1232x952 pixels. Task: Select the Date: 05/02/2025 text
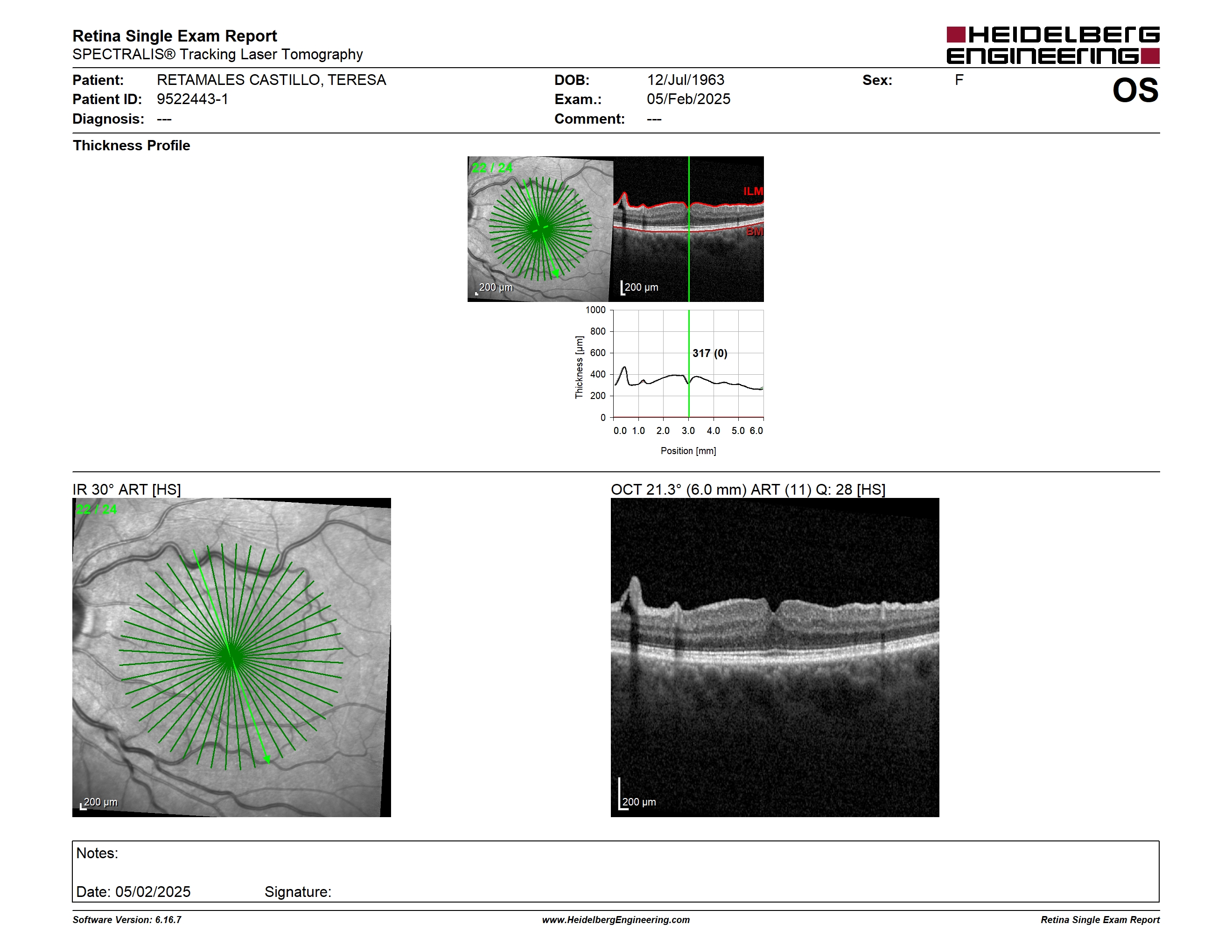(x=133, y=892)
